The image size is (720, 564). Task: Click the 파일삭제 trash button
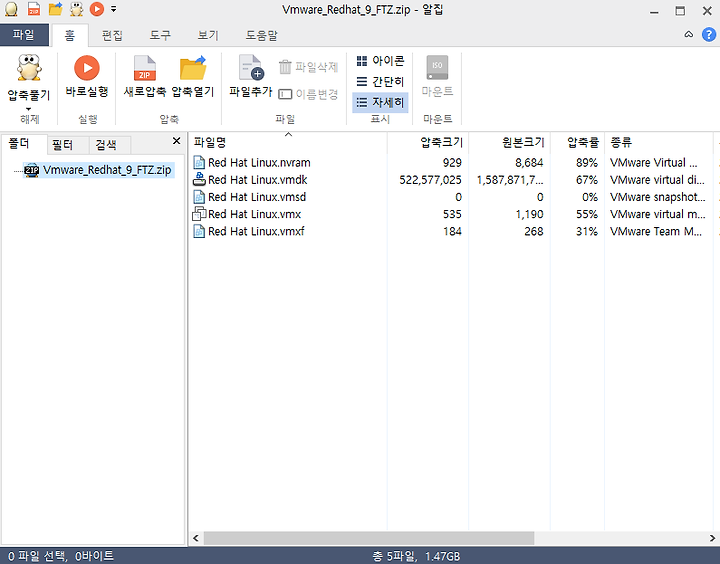pos(308,67)
